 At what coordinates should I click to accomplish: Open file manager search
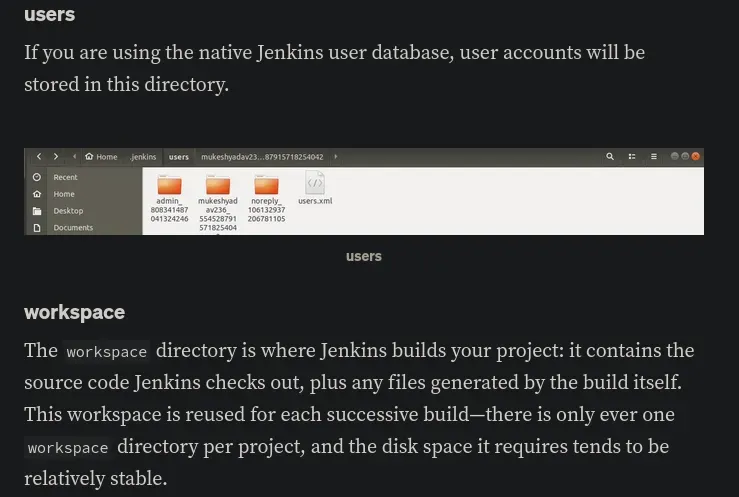(610, 156)
